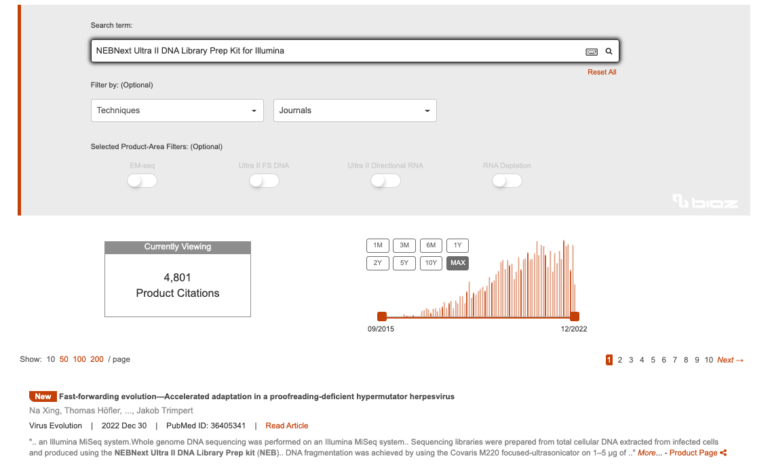The width and height of the screenshot is (768, 469).
Task: Select the 1M time range button
Action: (377, 246)
